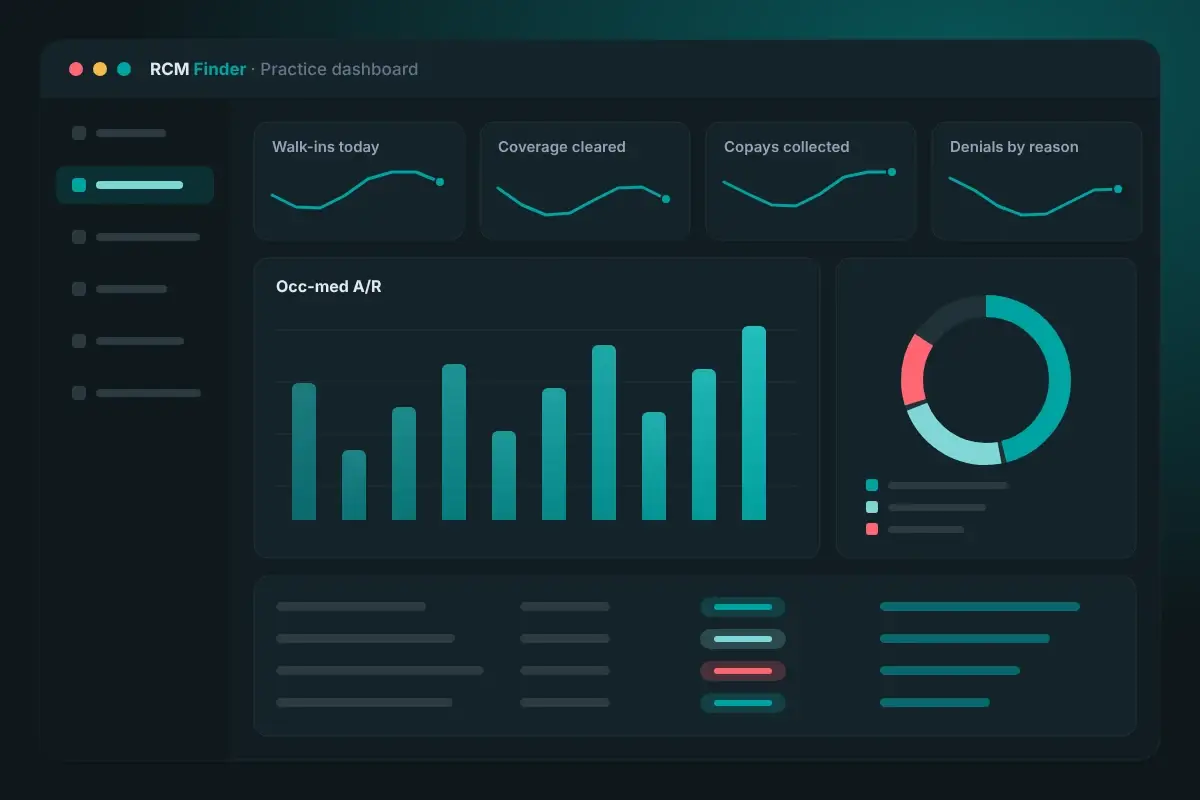
Task: Click the teal legend swatch under donut chart
Action: pyautogui.click(x=872, y=485)
